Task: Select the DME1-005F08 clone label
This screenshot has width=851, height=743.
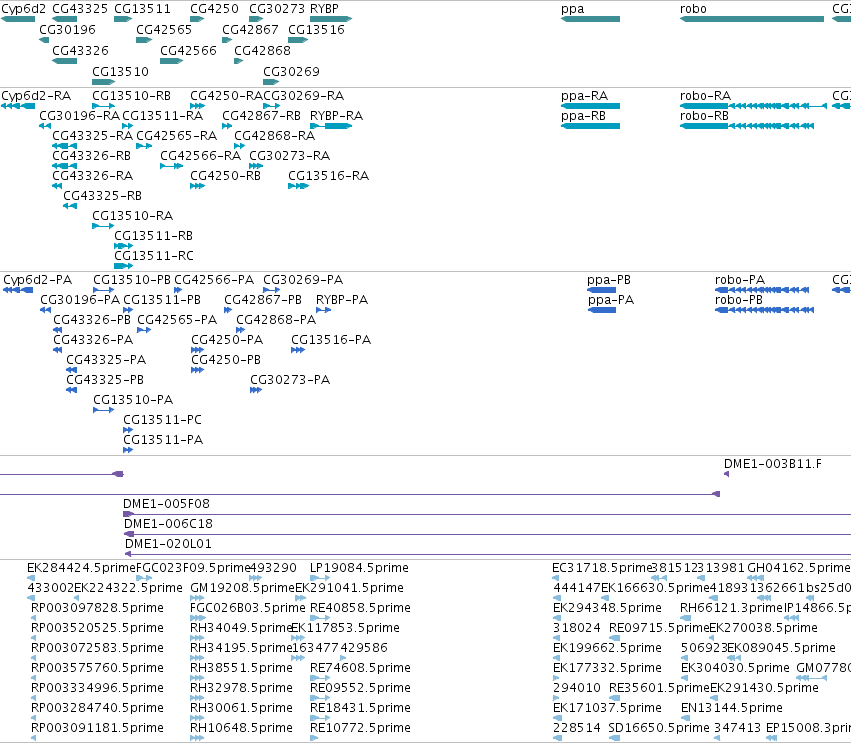Action: pyautogui.click(x=166, y=504)
